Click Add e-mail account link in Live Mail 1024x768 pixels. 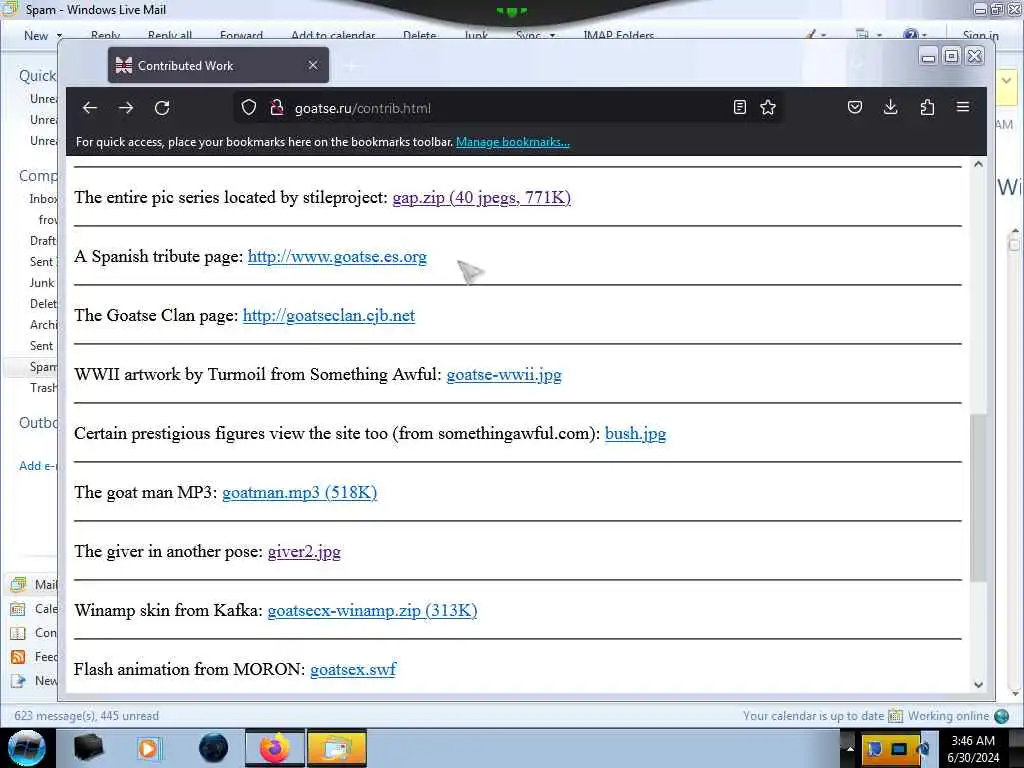(x=38, y=466)
